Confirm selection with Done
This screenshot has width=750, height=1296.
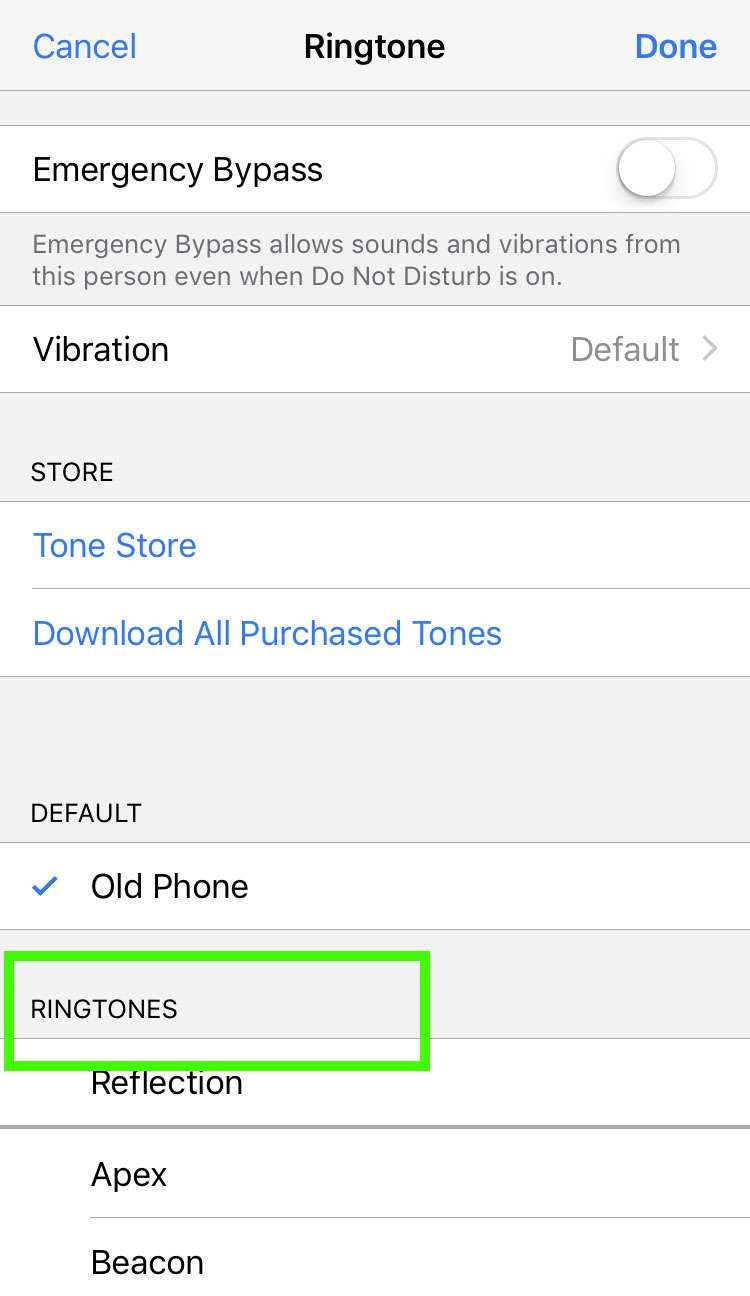tap(676, 46)
